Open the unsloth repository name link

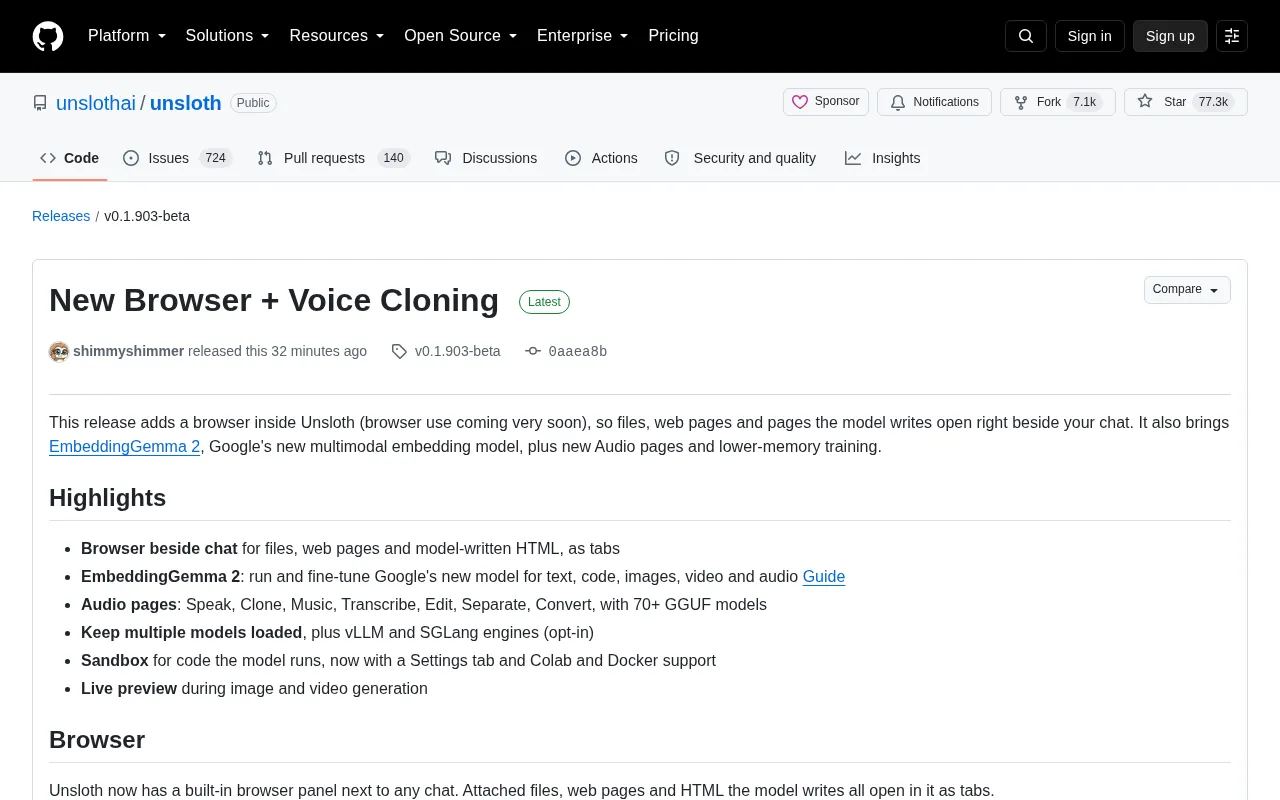click(x=185, y=103)
